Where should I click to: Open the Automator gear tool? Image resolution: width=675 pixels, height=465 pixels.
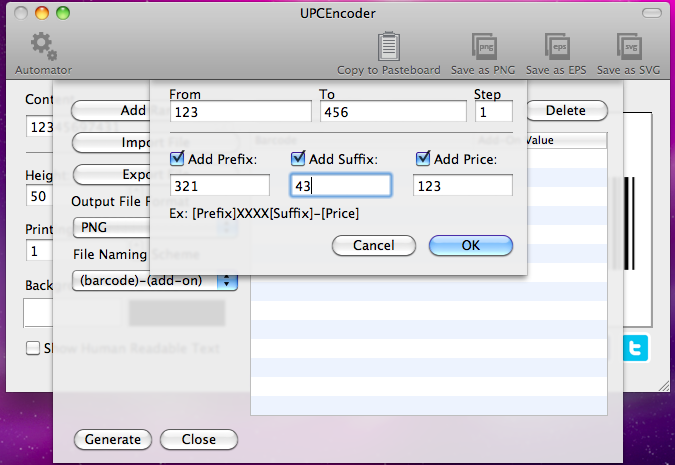point(43,53)
